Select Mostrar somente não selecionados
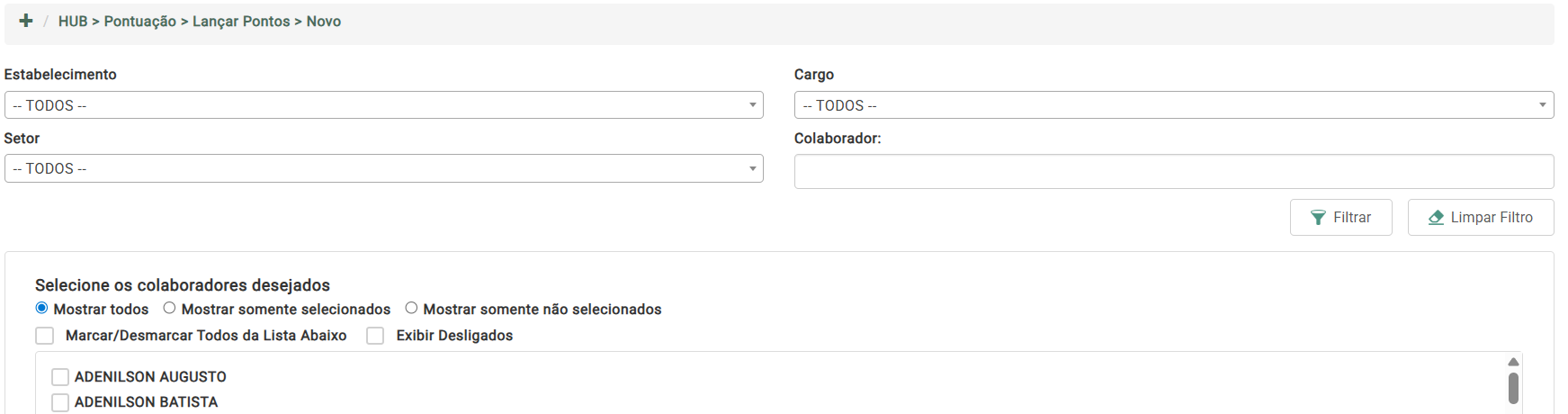Image resolution: width=1568 pixels, height=414 pixels. [411, 308]
